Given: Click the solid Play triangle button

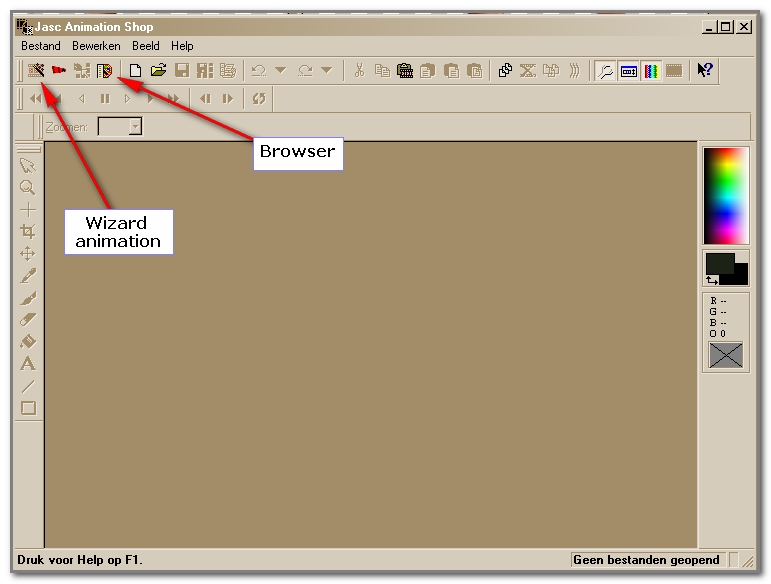Looking at the screenshot, I should pos(150,99).
